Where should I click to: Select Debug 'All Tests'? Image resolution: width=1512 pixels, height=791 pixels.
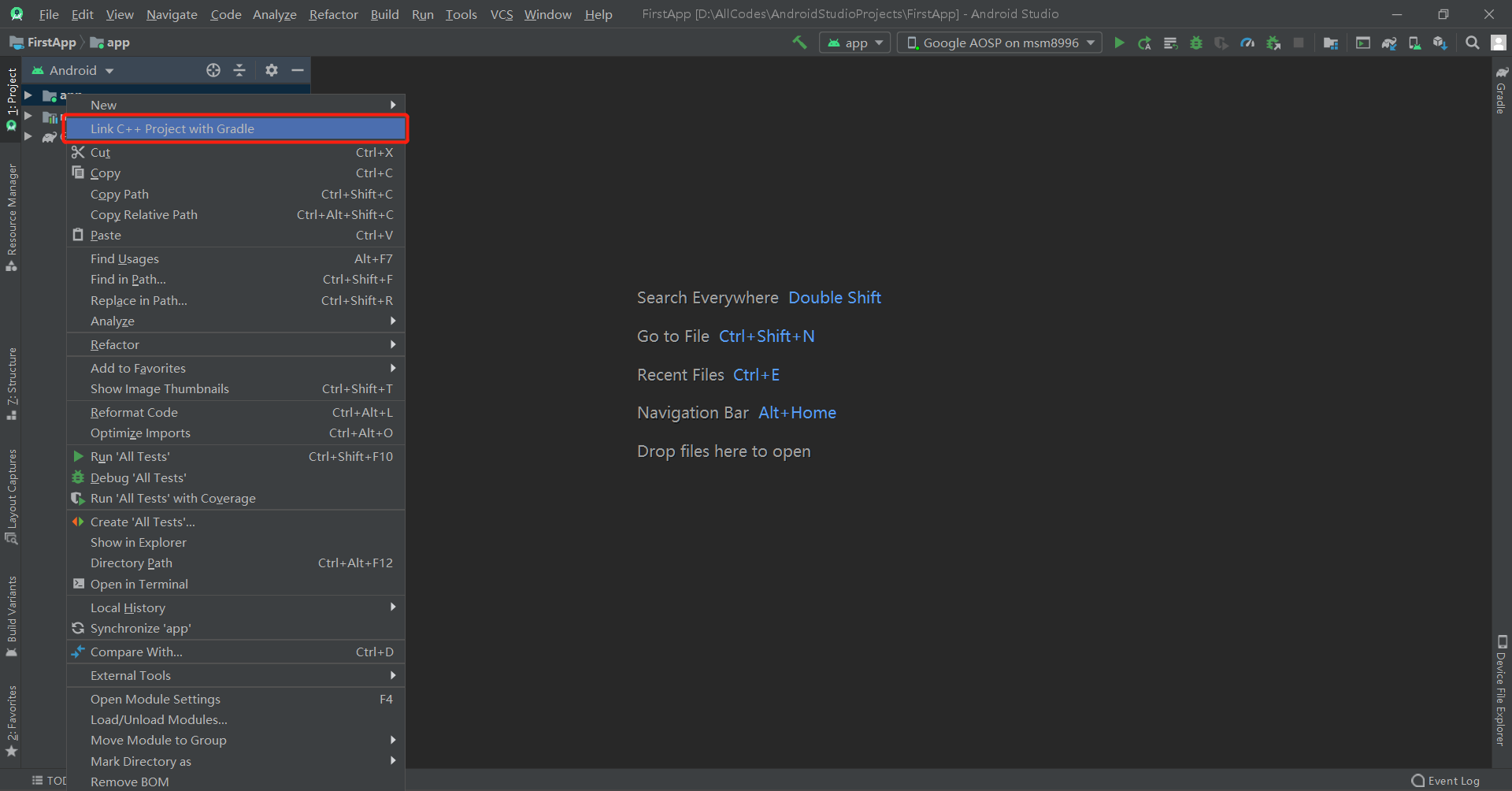point(235,478)
